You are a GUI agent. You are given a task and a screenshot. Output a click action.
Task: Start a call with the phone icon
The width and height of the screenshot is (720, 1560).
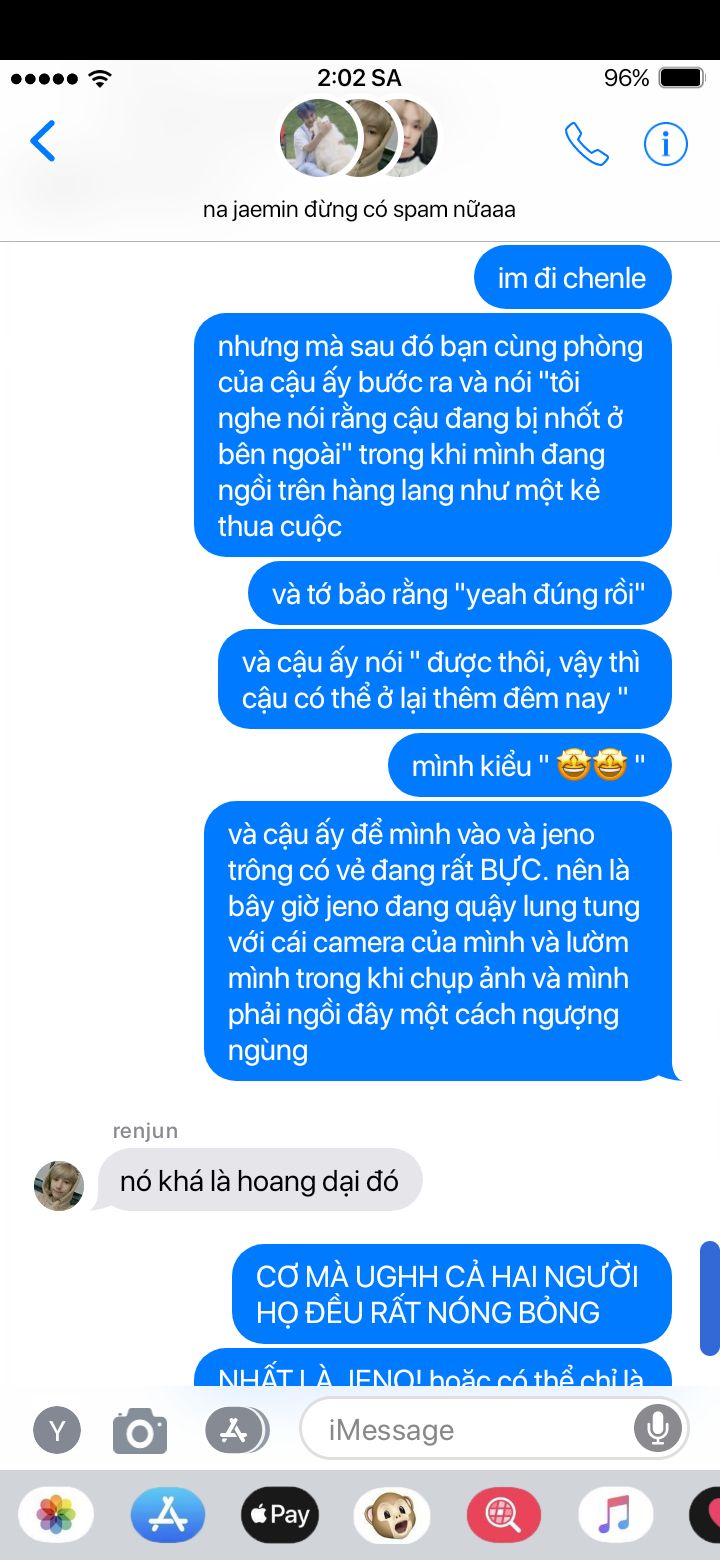click(587, 144)
